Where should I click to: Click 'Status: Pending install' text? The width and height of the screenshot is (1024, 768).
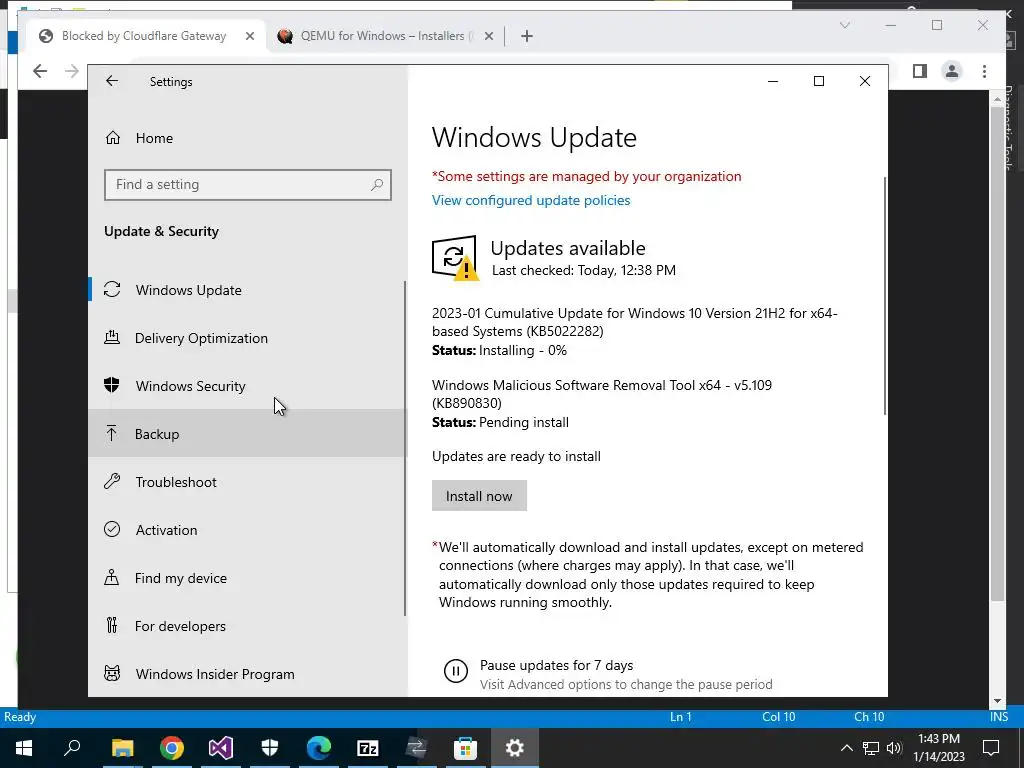point(500,423)
